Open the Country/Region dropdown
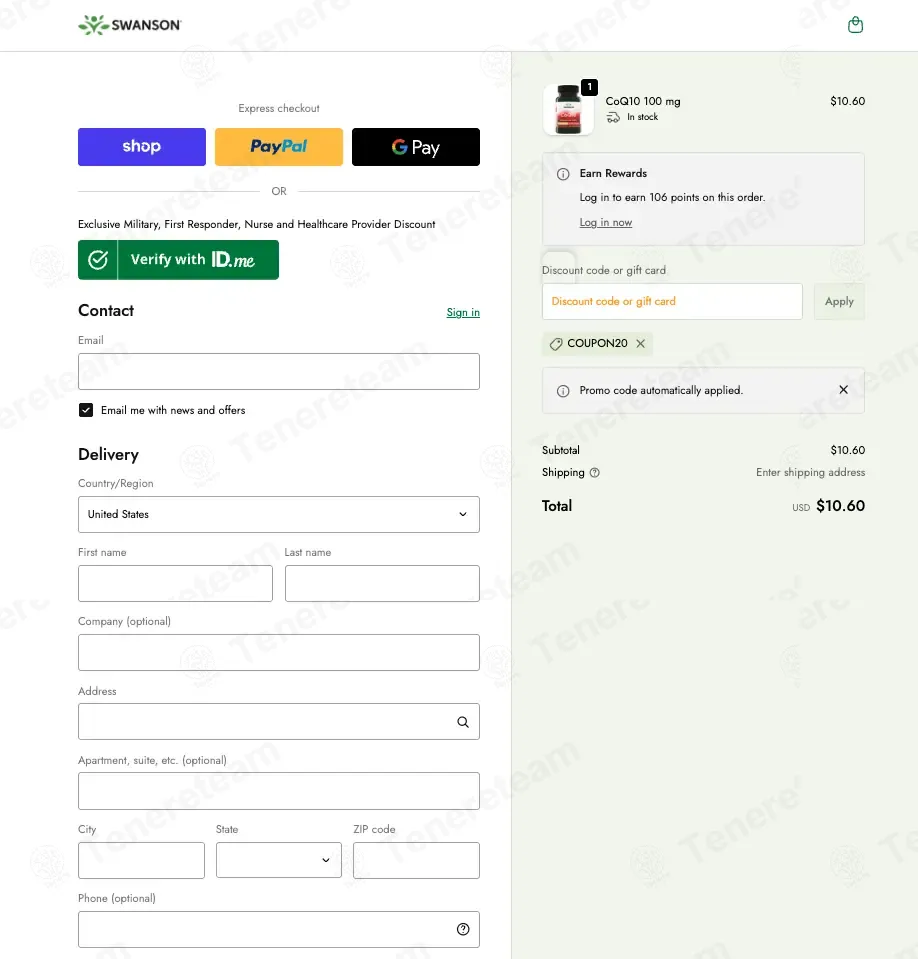 [x=279, y=514]
